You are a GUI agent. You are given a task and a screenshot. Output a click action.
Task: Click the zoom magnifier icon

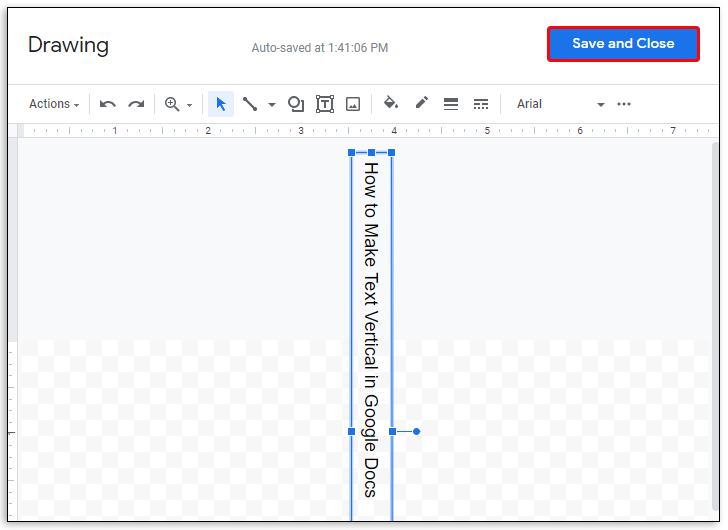[x=172, y=104]
